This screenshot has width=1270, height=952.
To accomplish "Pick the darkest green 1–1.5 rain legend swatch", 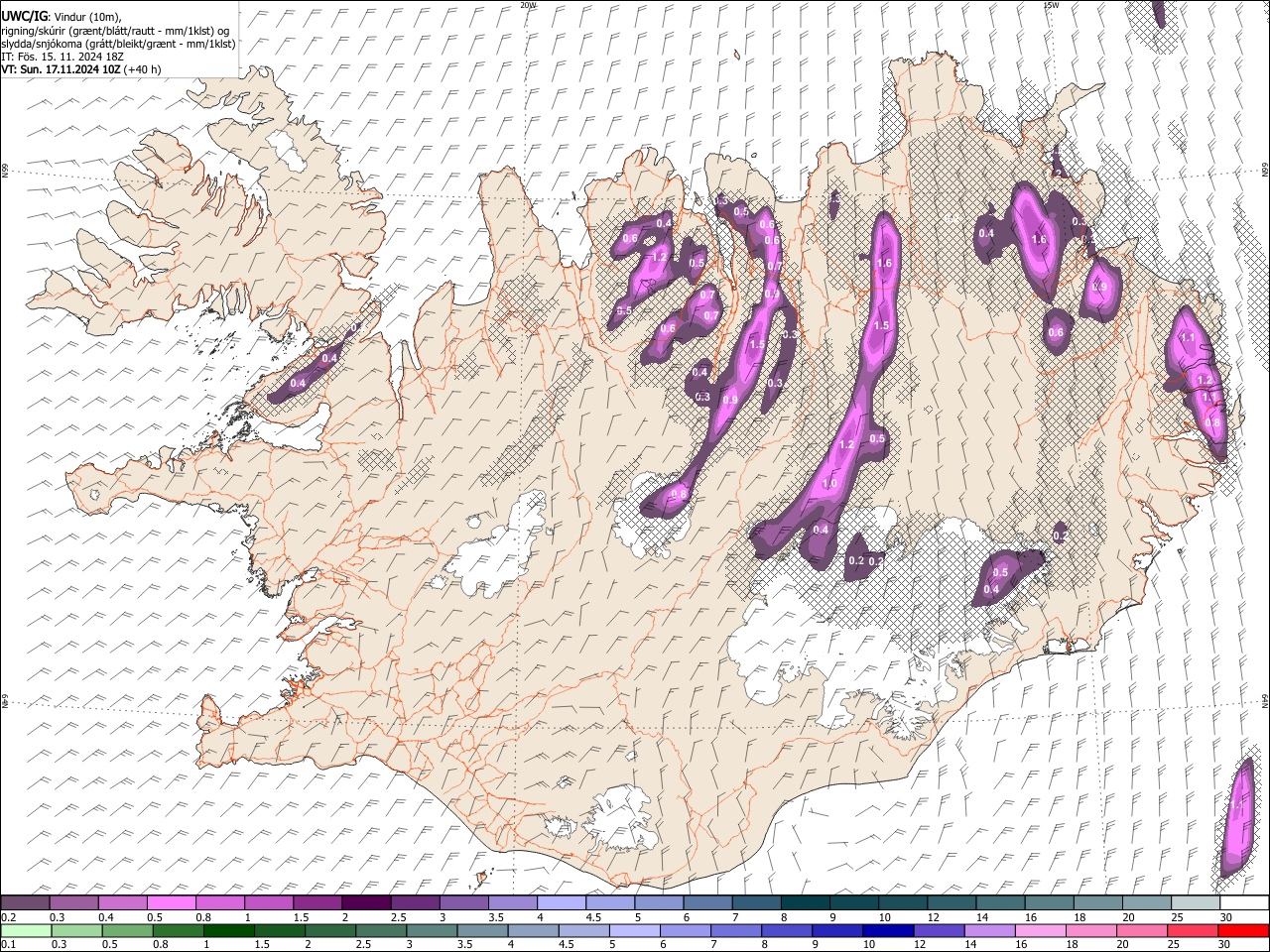I will point(228,930).
